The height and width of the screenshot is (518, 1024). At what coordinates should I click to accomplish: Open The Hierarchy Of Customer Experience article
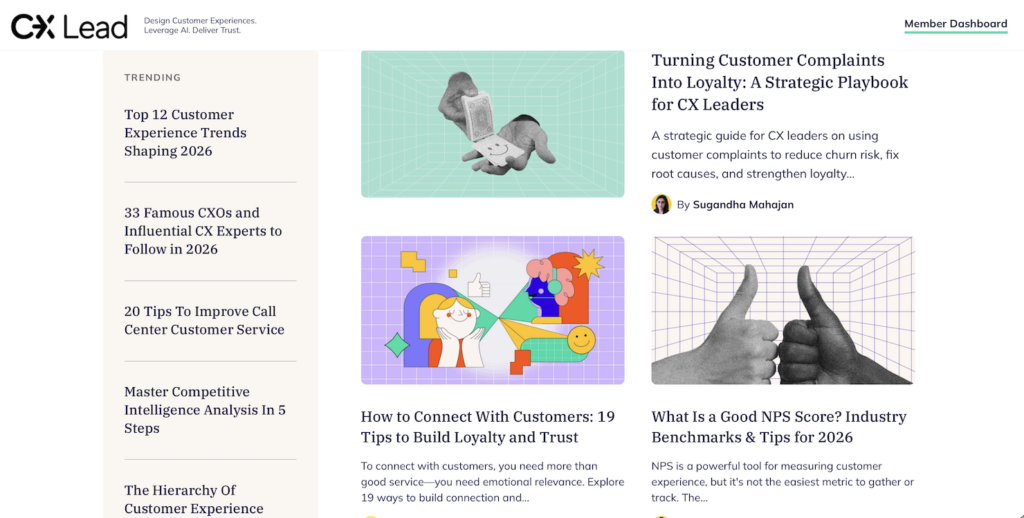point(193,499)
